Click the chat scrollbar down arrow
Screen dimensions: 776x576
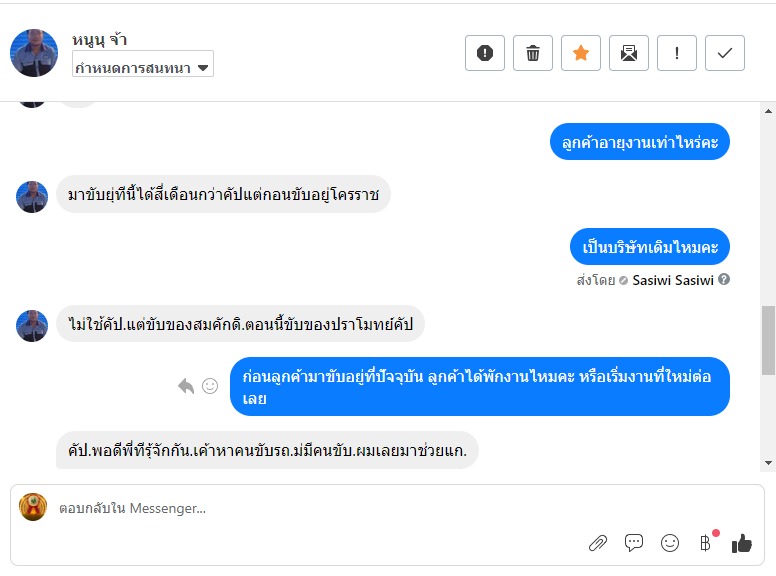(768, 463)
